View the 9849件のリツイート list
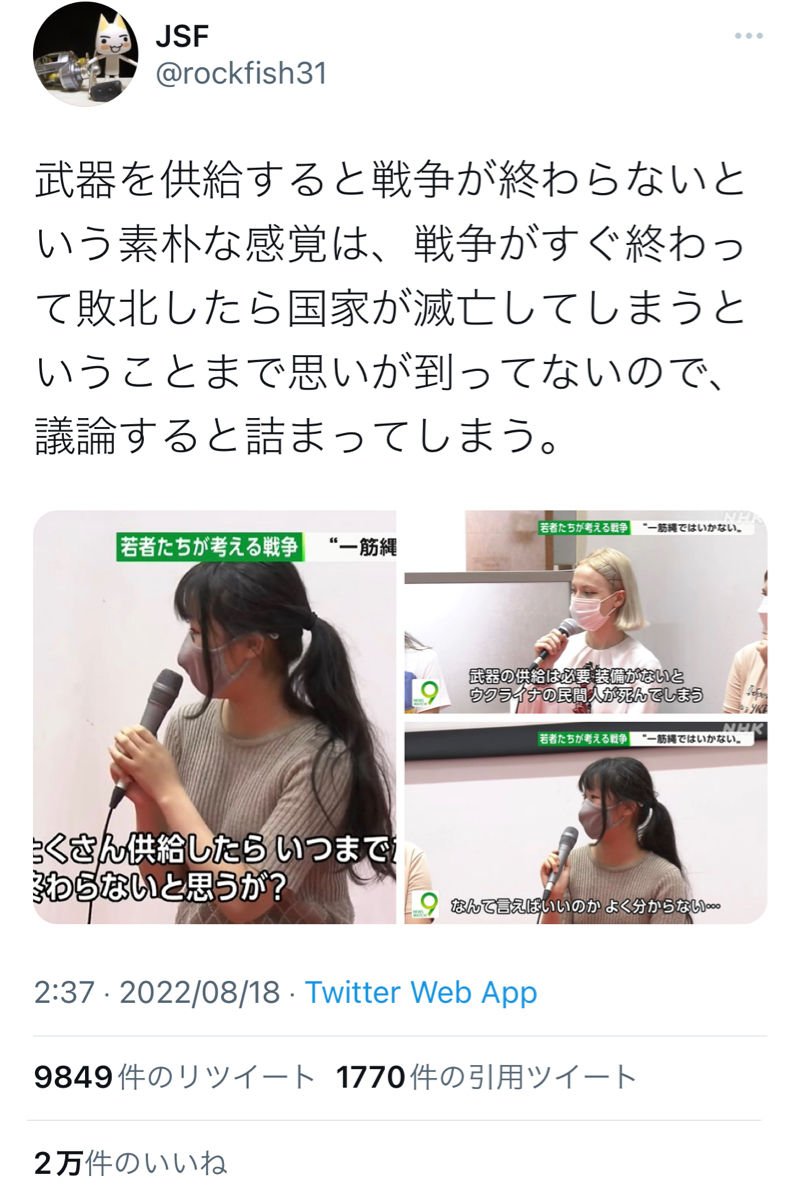This screenshot has width=801, height=1200. tap(175, 1077)
